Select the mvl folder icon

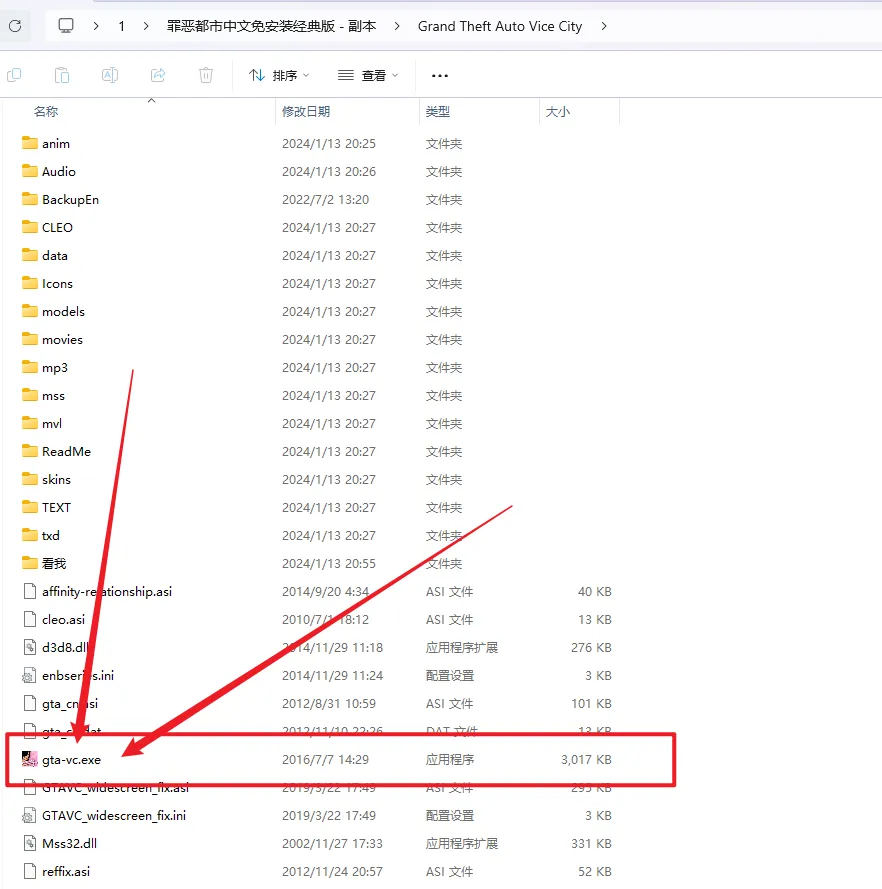(x=29, y=423)
